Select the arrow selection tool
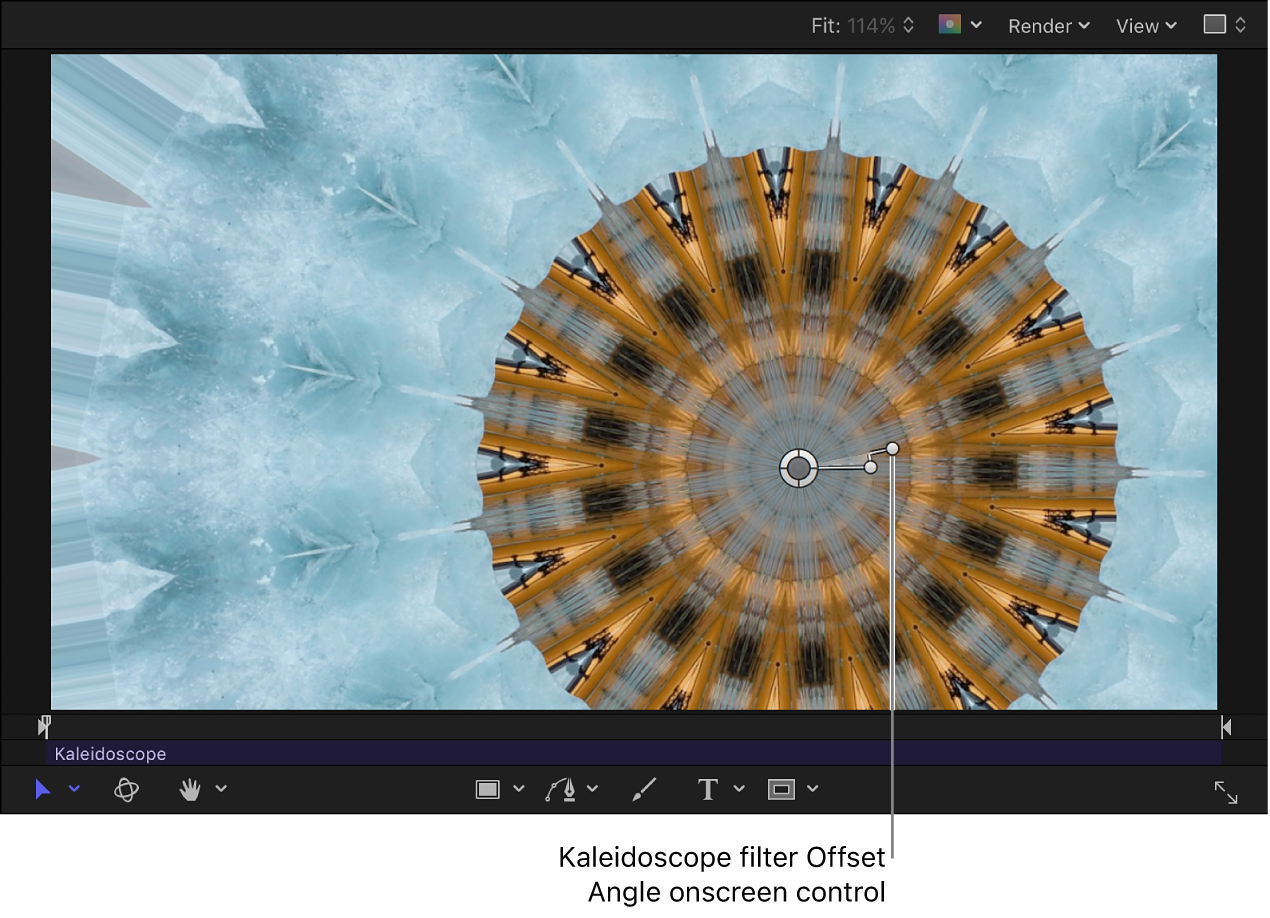The image size is (1270, 918). [x=42, y=789]
